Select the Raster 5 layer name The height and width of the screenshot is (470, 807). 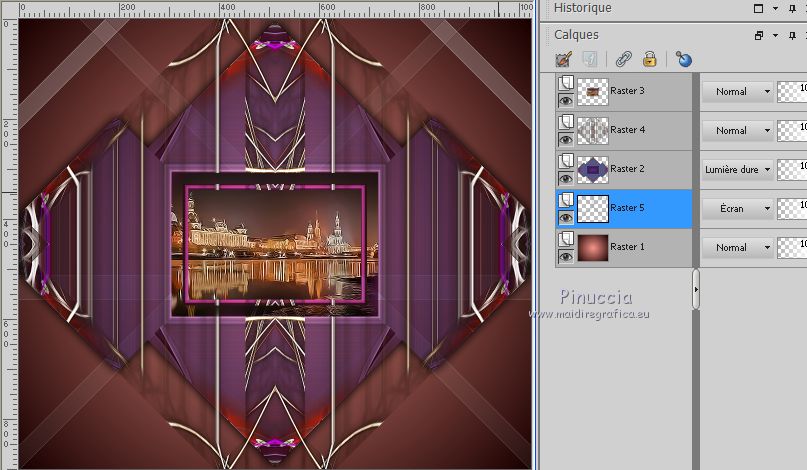click(627, 208)
